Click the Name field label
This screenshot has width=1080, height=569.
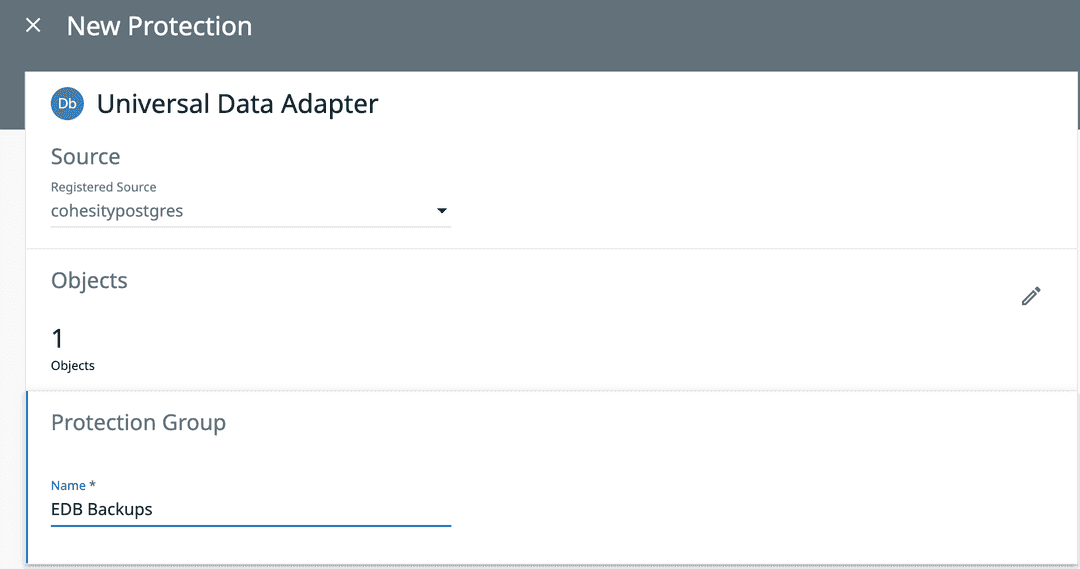[68, 485]
